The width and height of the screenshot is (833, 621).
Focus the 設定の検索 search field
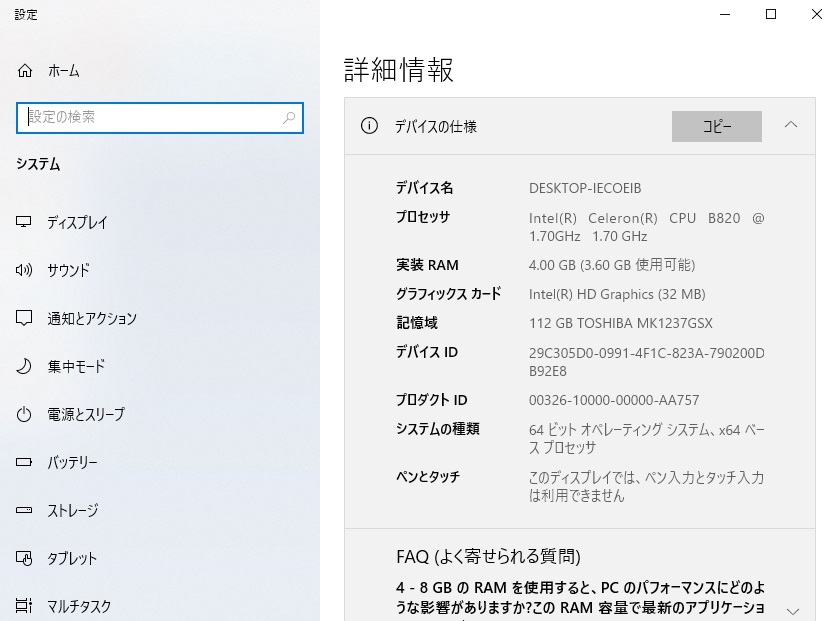click(x=160, y=117)
